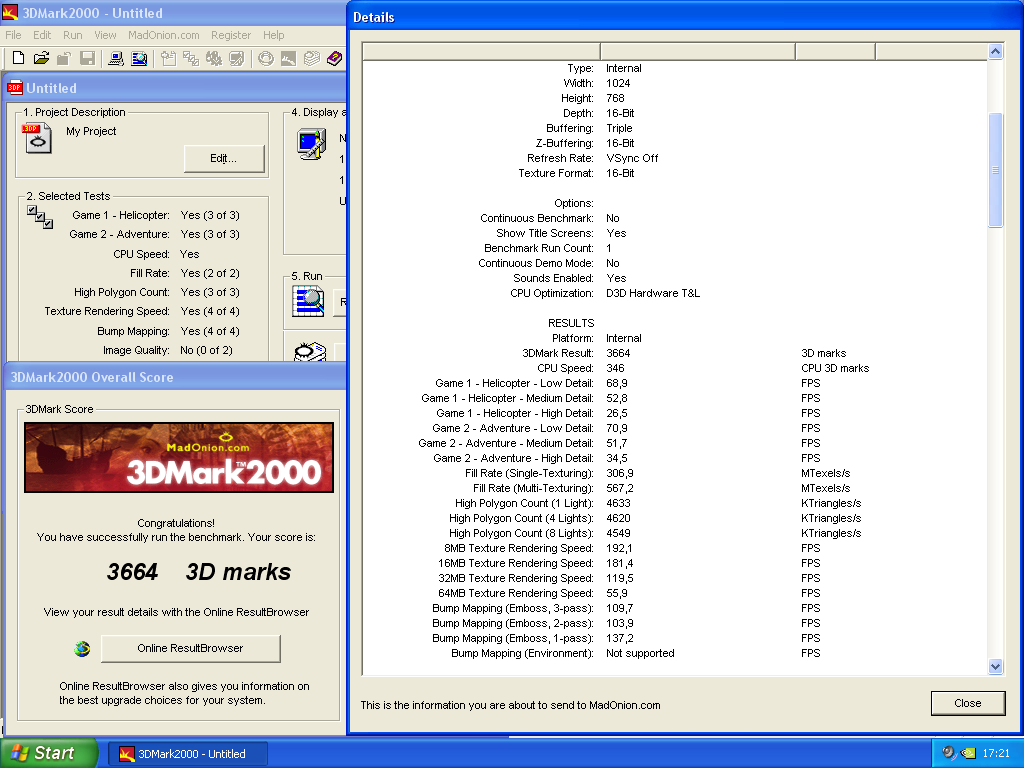Viewport: 1024px width, 768px height.
Task: Open the Help menu
Action: pyautogui.click(x=274, y=35)
